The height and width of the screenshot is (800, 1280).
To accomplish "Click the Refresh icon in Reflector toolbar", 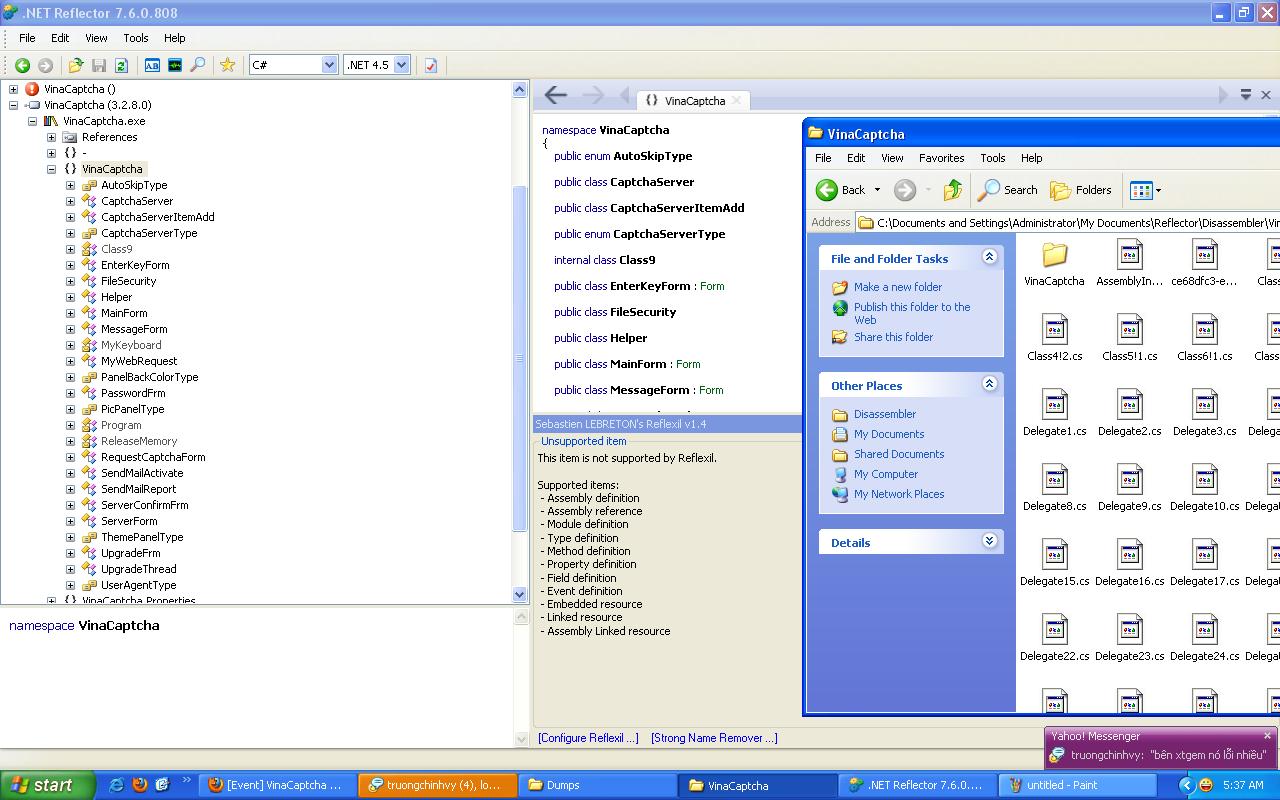I will (x=121, y=65).
